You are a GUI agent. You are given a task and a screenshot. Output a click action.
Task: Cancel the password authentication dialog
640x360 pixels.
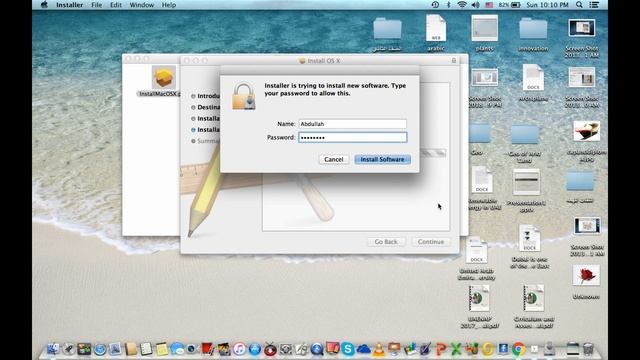coord(333,159)
